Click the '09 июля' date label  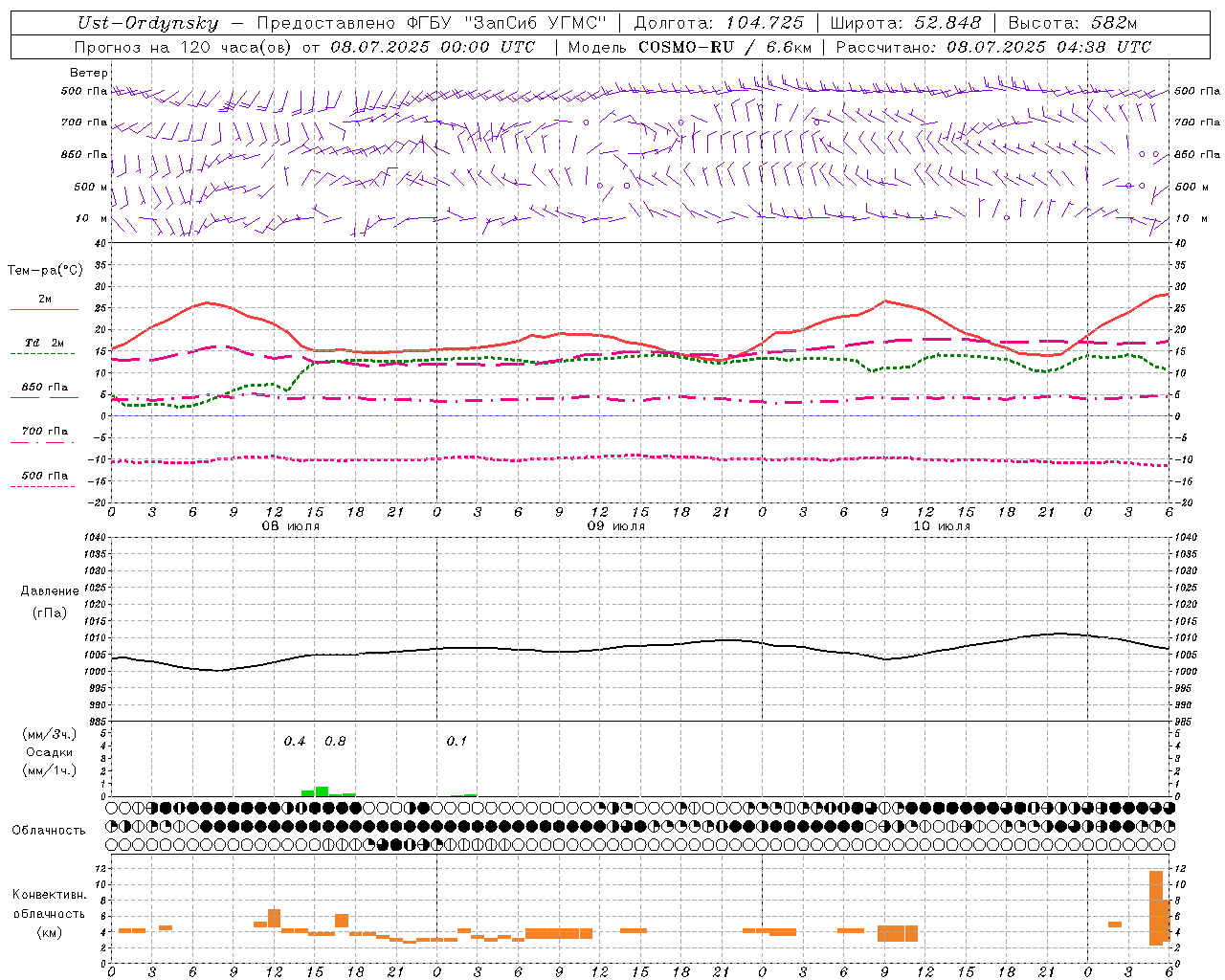(x=616, y=526)
